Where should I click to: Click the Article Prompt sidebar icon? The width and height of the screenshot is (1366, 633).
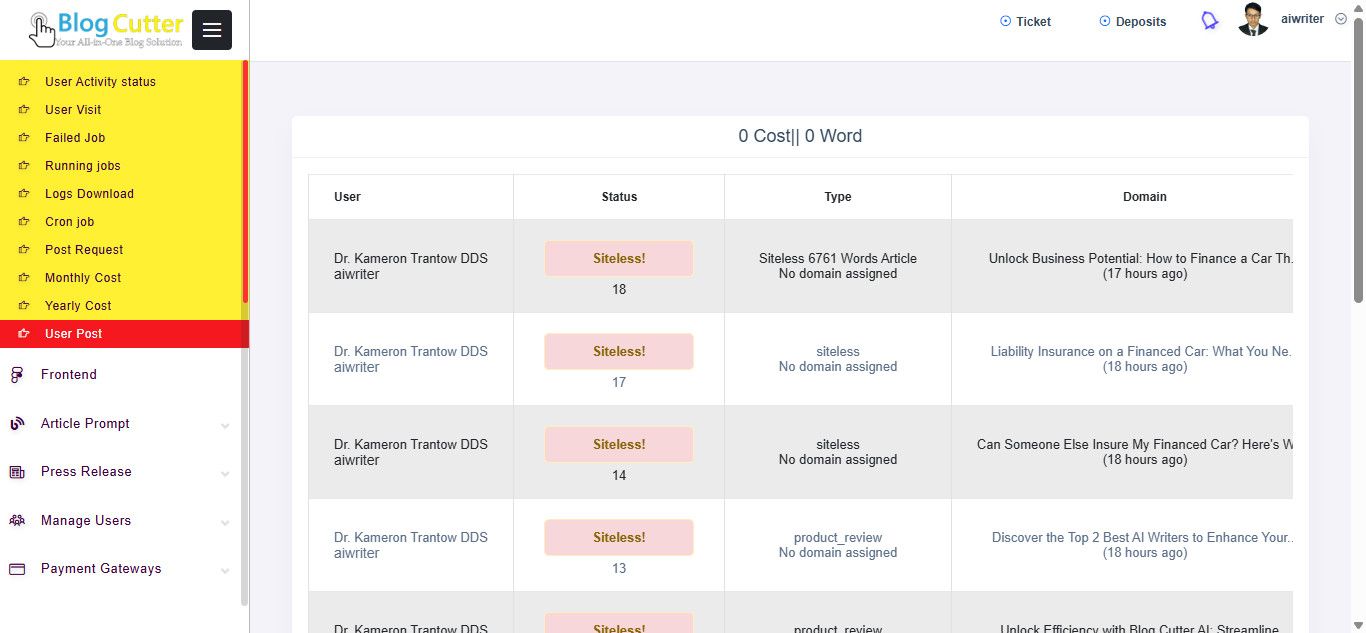coord(17,424)
